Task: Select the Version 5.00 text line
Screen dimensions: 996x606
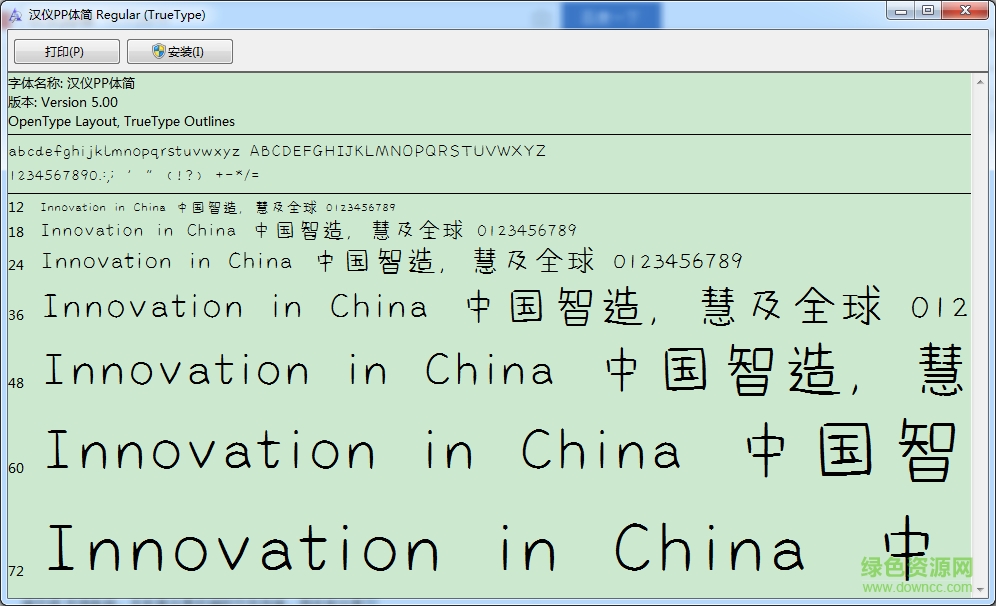Action: pos(63,102)
